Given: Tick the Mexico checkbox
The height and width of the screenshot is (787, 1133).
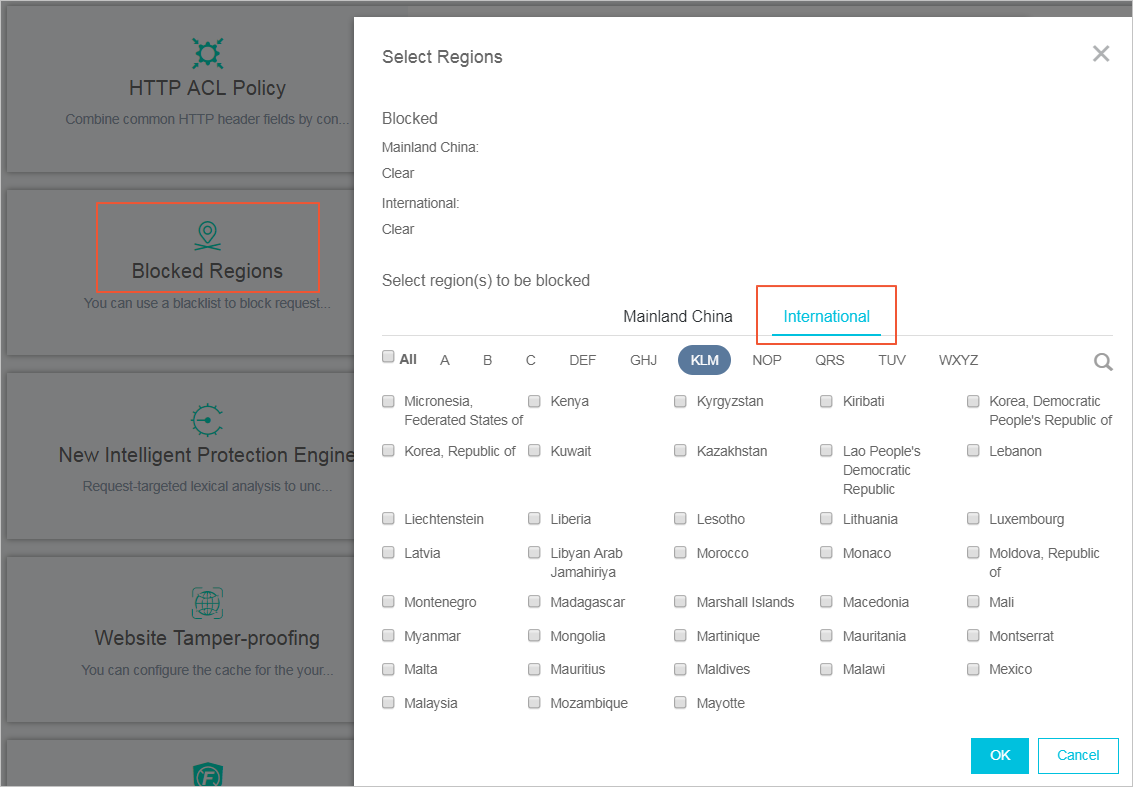Looking at the screenshot, I should 973,669.
